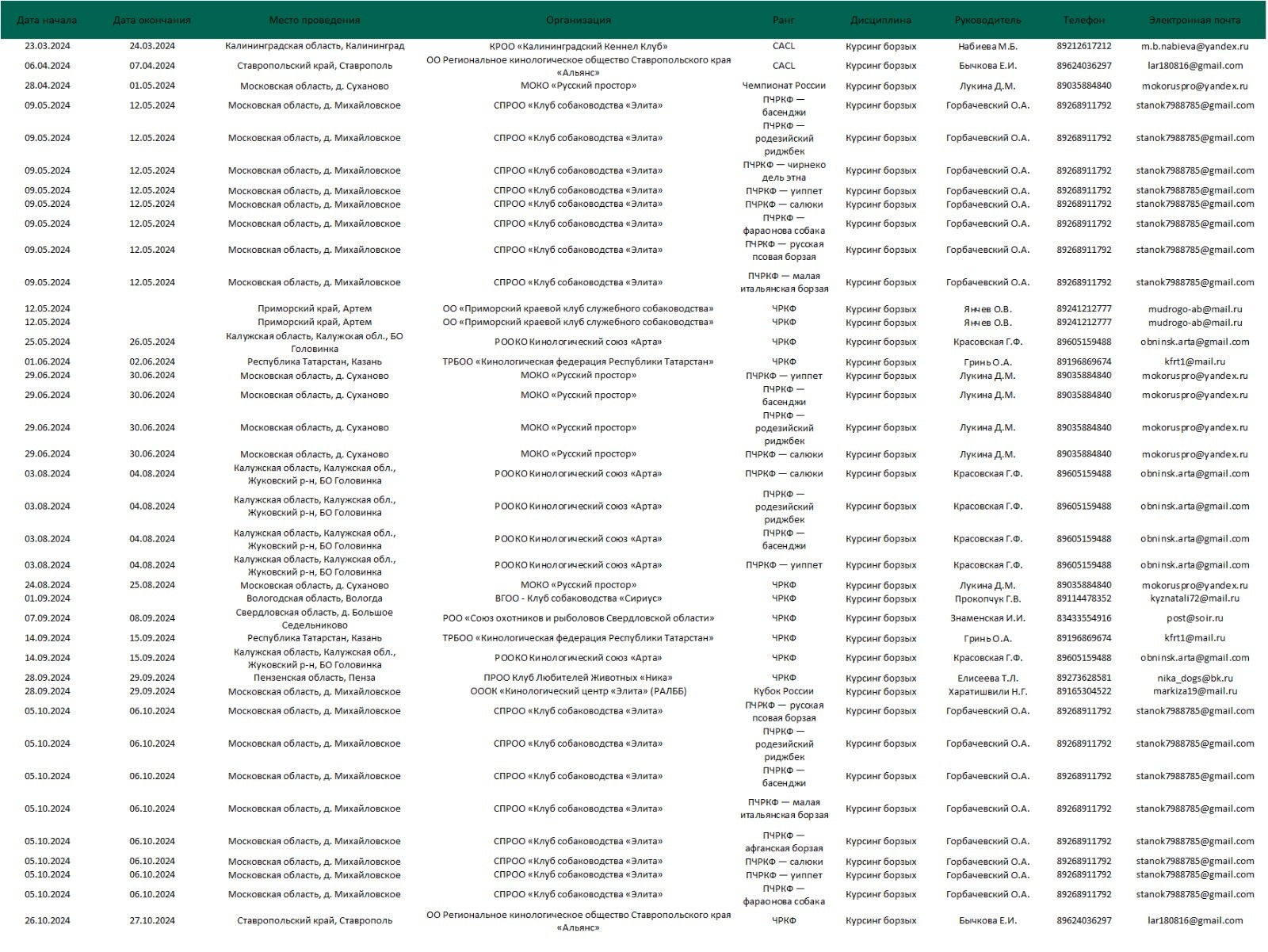Screen dimensions: 1268x952
Task: Click end date 26.05.2024
Action: pos(152,342)
